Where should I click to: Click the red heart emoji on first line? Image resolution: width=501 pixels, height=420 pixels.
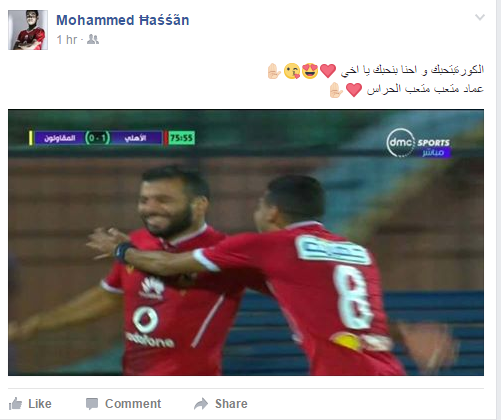click(x=328, y=71)
